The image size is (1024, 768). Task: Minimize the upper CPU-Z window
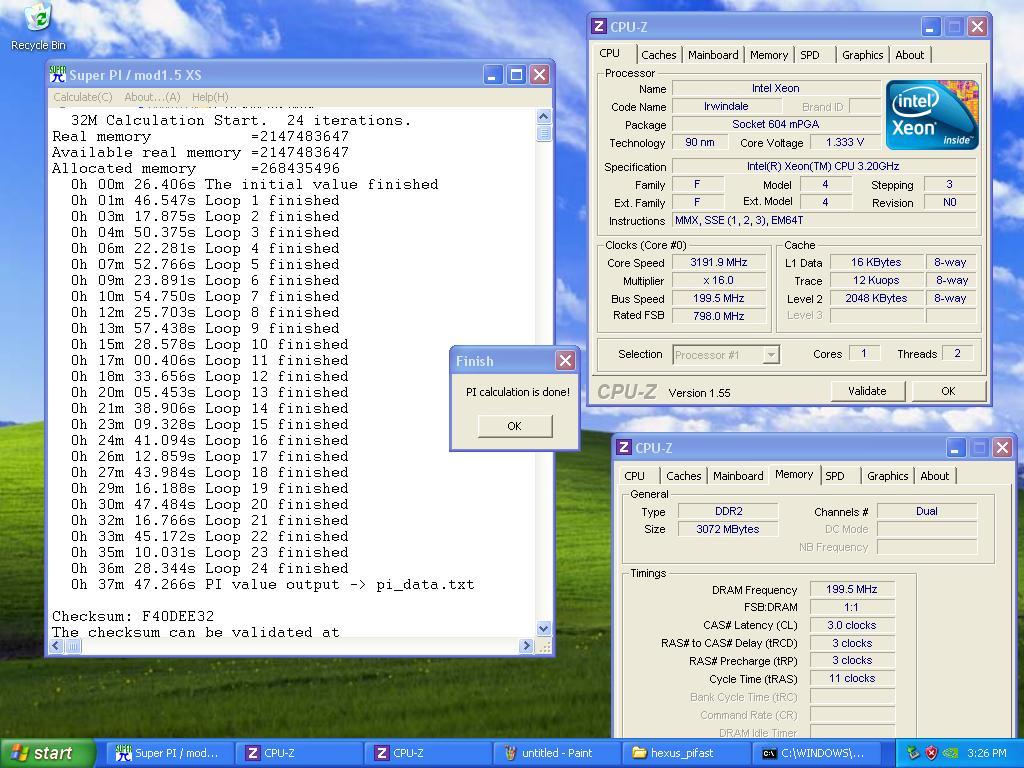(x=931, y=26)
